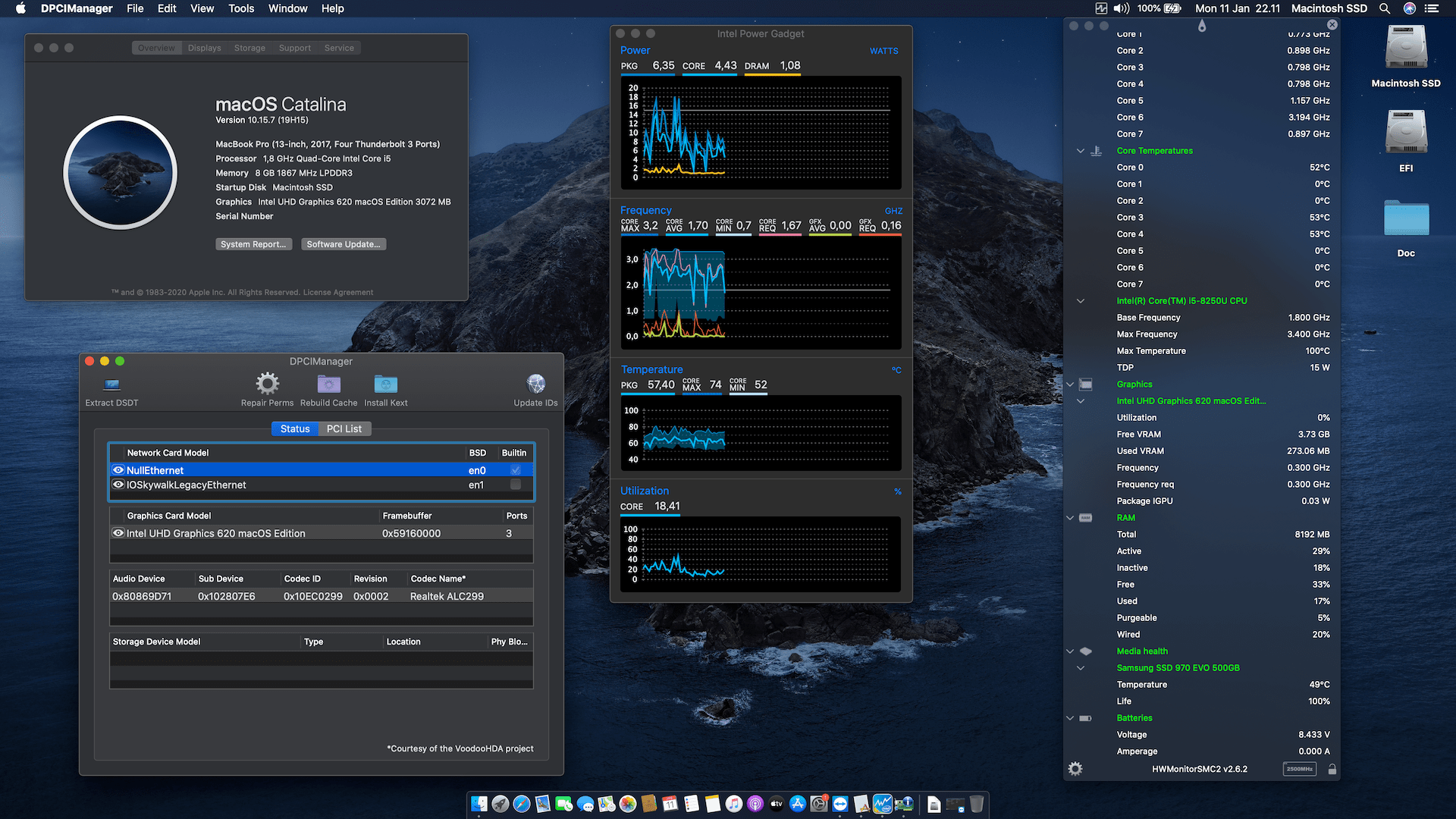Hide the Intel UHD Graphics 620 entry

click(118, 532)
